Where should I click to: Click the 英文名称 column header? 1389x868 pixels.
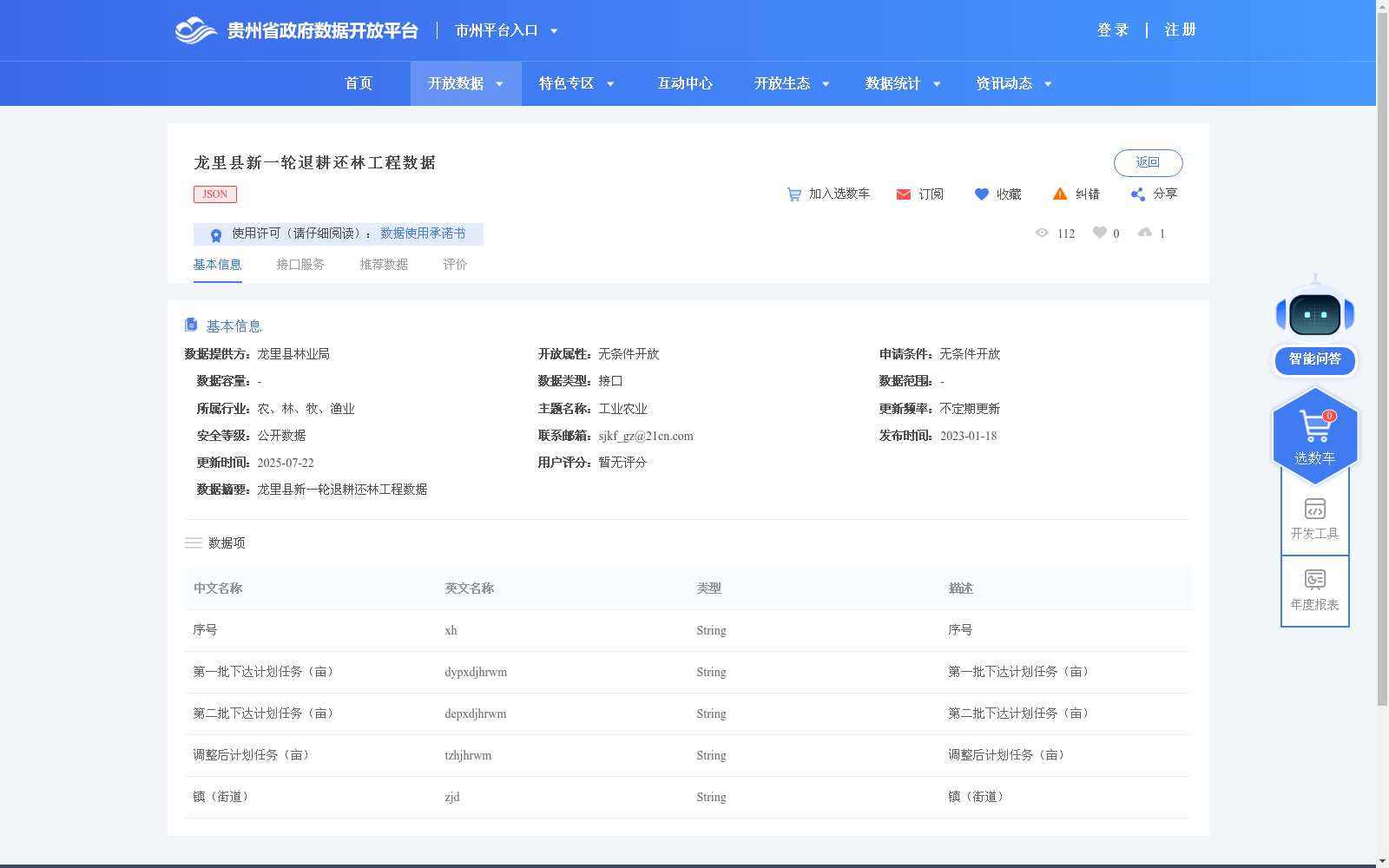(x=470, y=589)
